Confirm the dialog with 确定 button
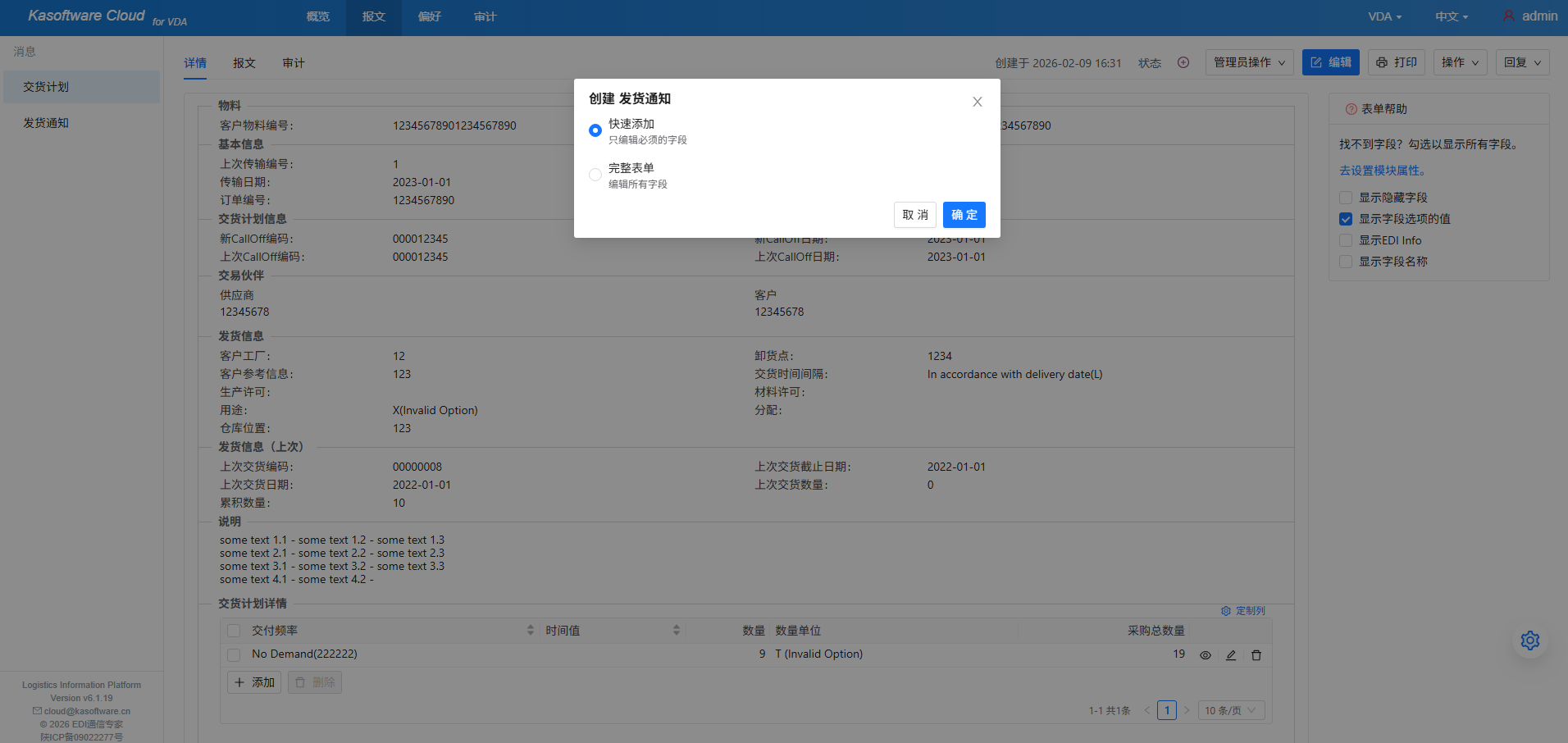The height and width of the screenshot is (743, 1568). [x=964, y=215]
